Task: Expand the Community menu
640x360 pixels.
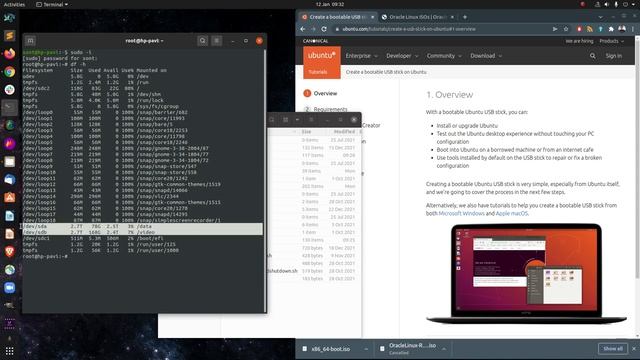Action: click(x=444, y=56)
